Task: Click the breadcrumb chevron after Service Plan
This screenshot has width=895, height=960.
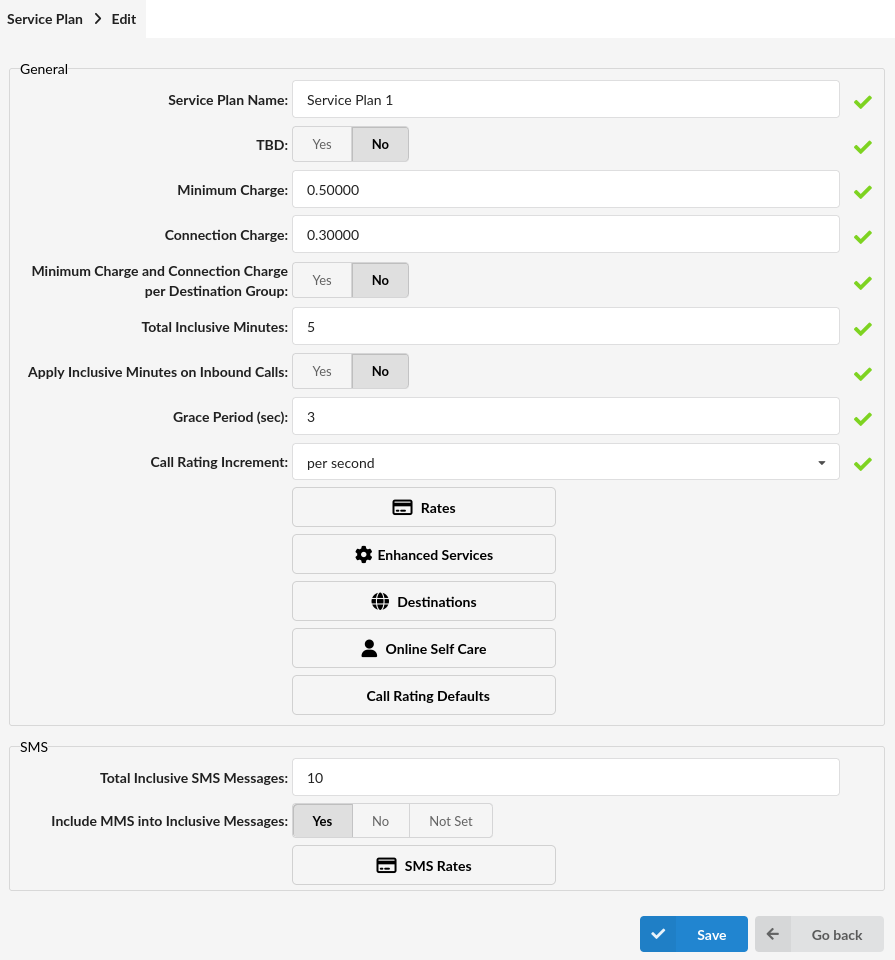Action: 98,19
